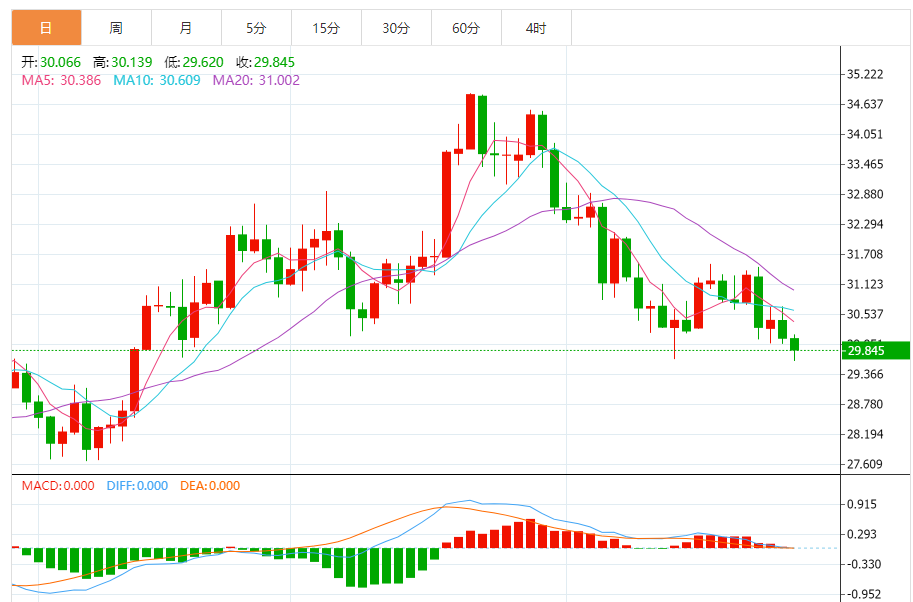Screen dimensions: 913x602
Task: Click the high price value 30.139
Action: [x=132, y=62]
